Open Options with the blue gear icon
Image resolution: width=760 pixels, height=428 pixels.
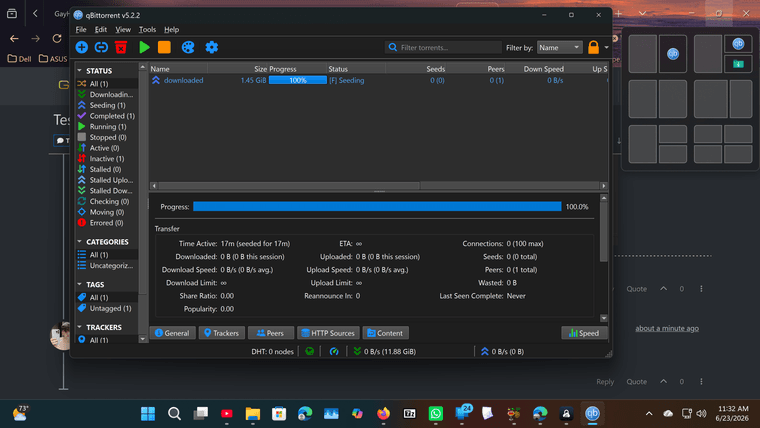211,47
